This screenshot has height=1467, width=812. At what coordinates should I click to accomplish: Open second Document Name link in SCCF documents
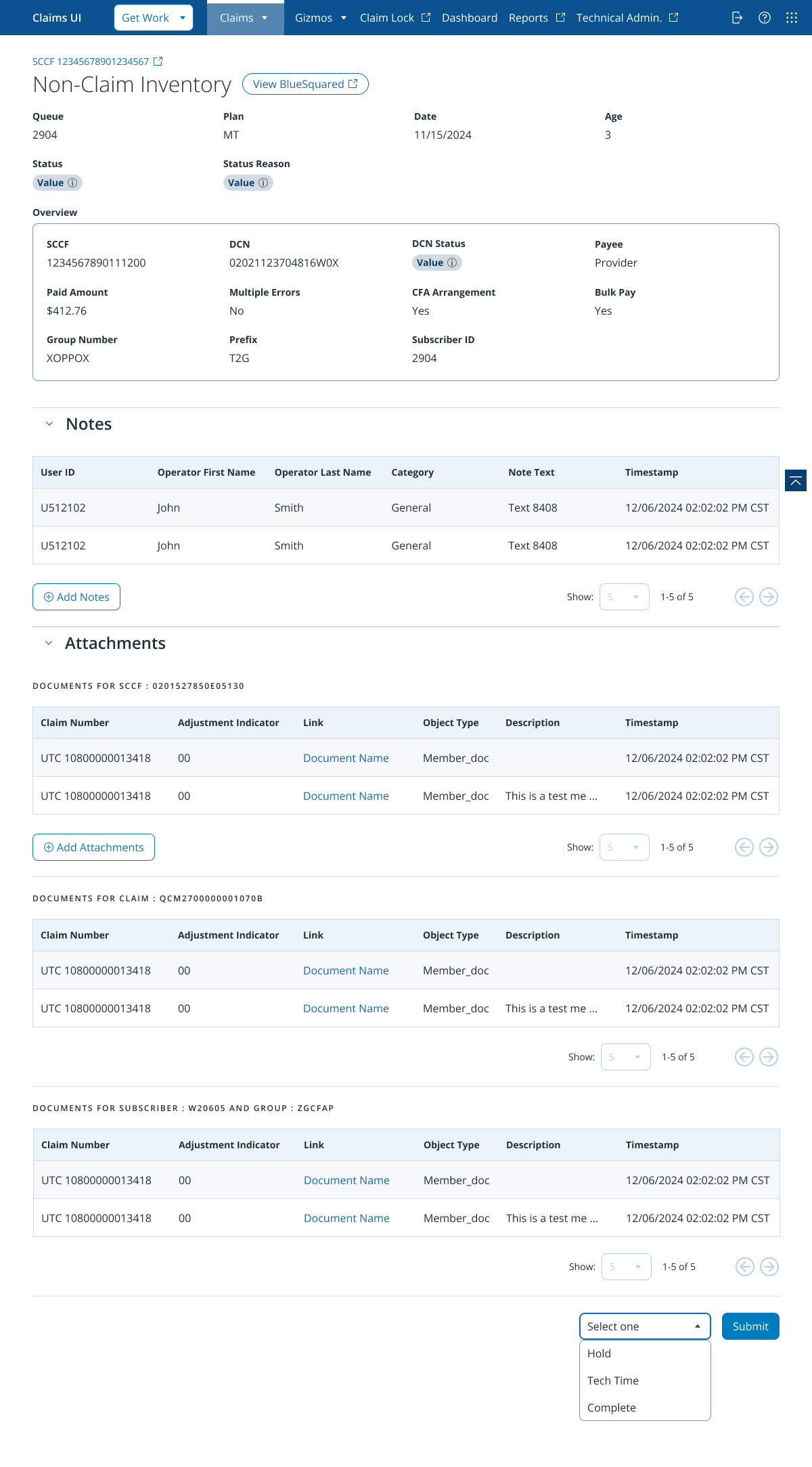(346, 796)
